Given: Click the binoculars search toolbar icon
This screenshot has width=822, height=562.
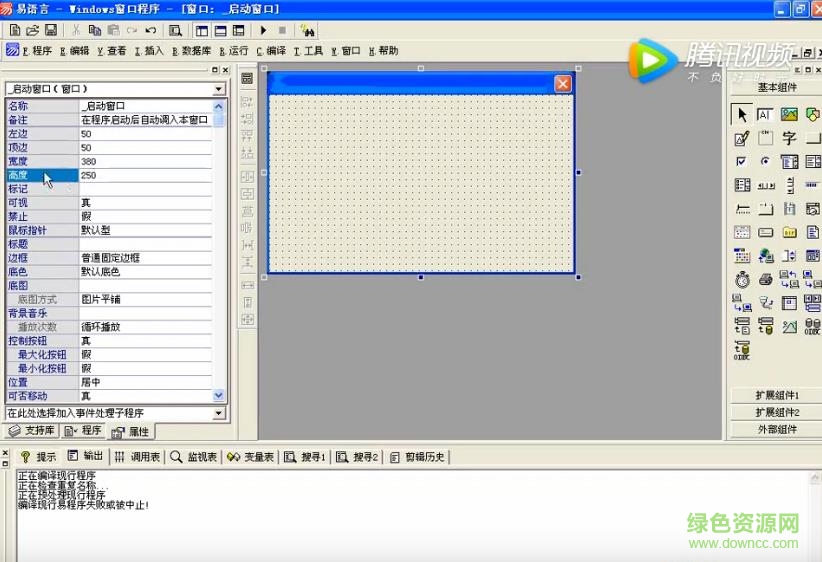Looking at the screenshot, I should [307, 30].
